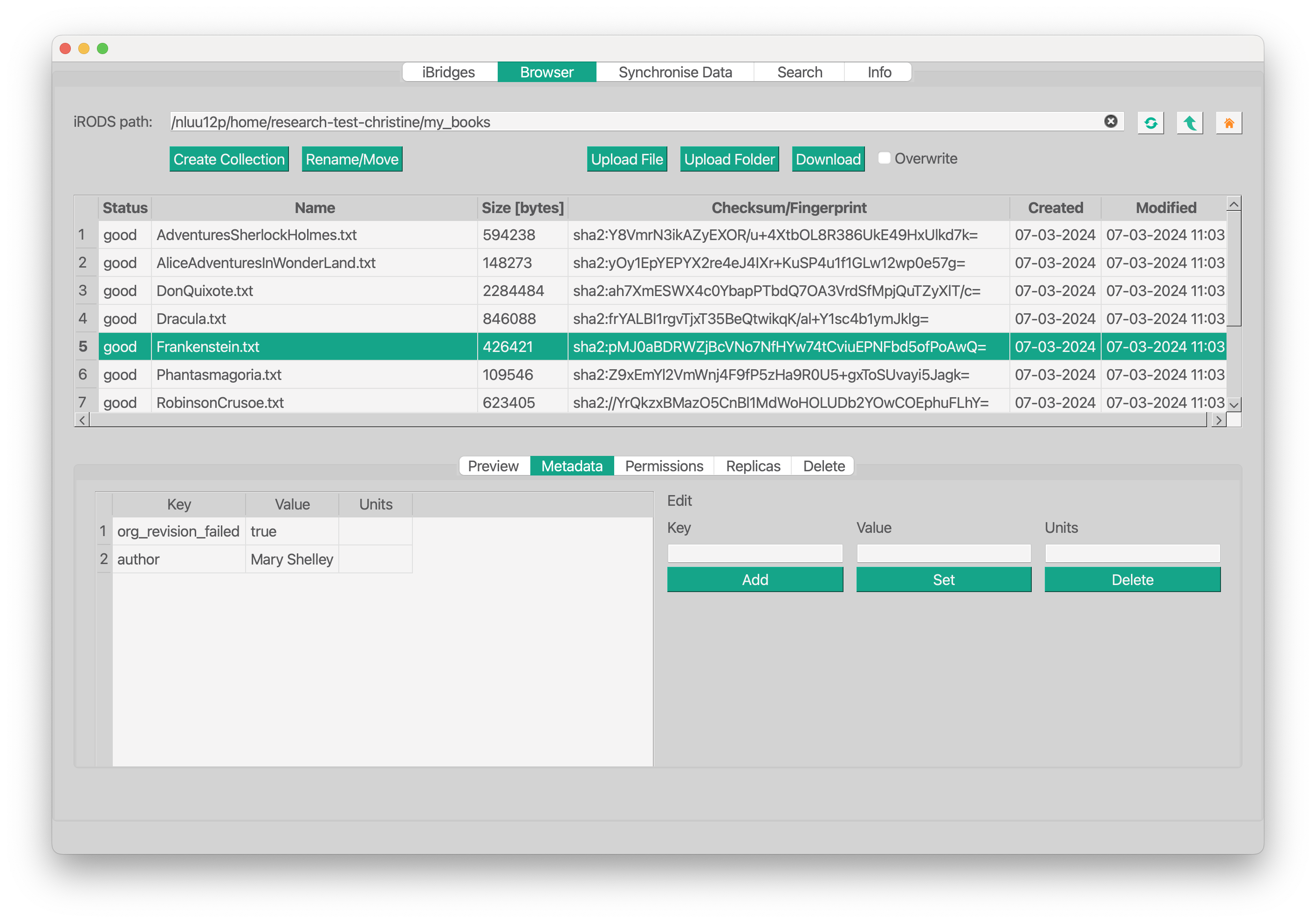Select the Browser tab
This screenshot has height=923, width=1316.
pos(547,72)
